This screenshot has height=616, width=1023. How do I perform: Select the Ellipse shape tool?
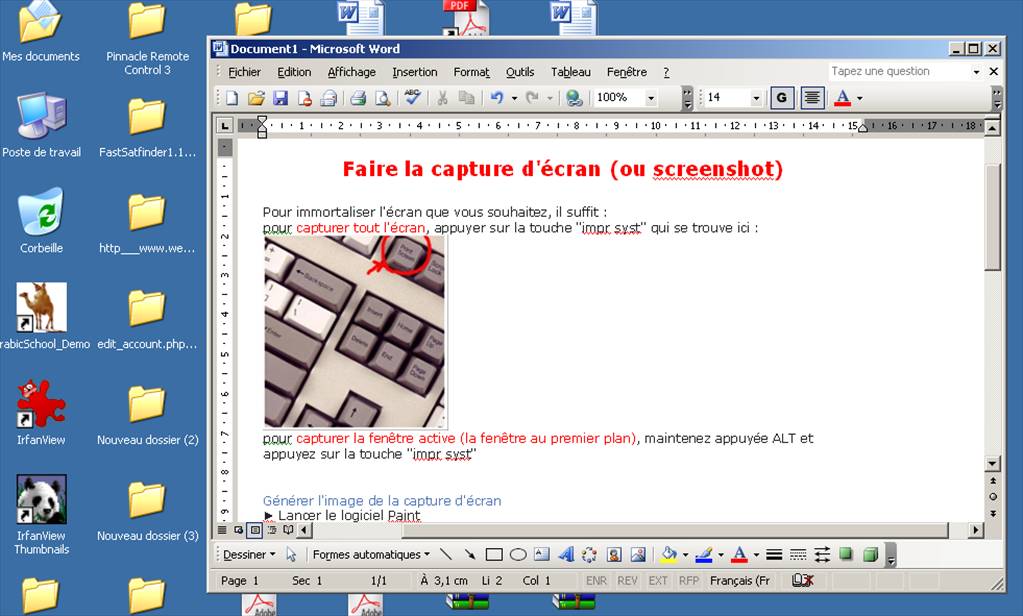pyautogui.click(x=518, y=555)
